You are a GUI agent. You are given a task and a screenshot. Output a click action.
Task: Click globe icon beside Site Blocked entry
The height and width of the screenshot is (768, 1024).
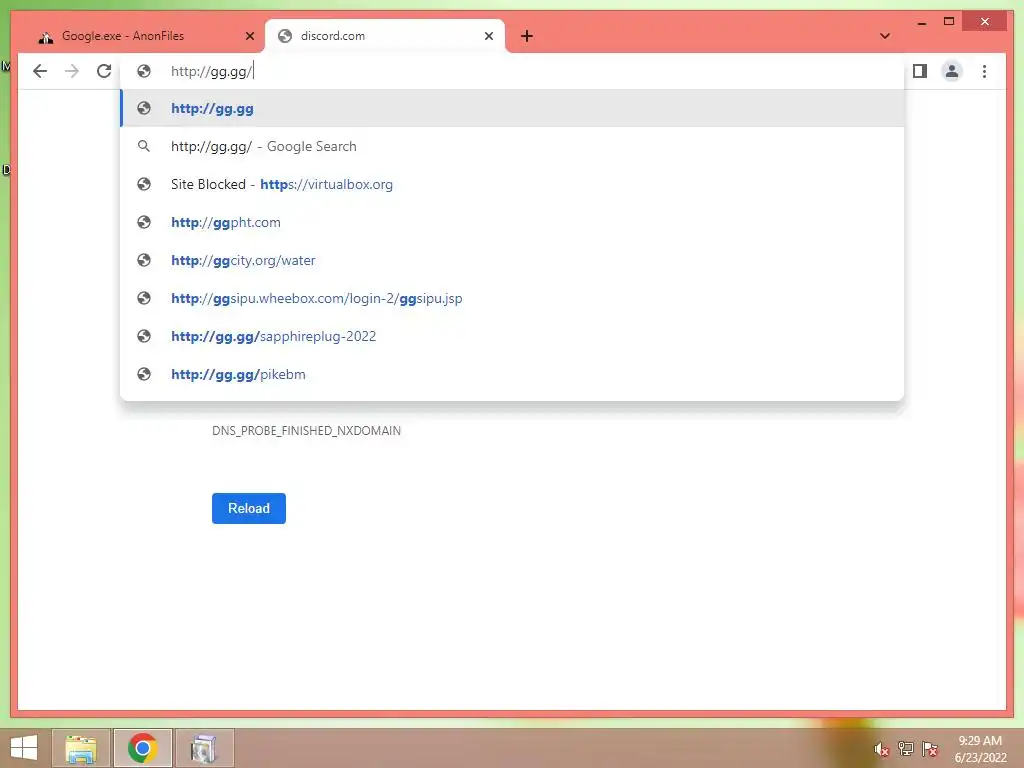point(144,184)
